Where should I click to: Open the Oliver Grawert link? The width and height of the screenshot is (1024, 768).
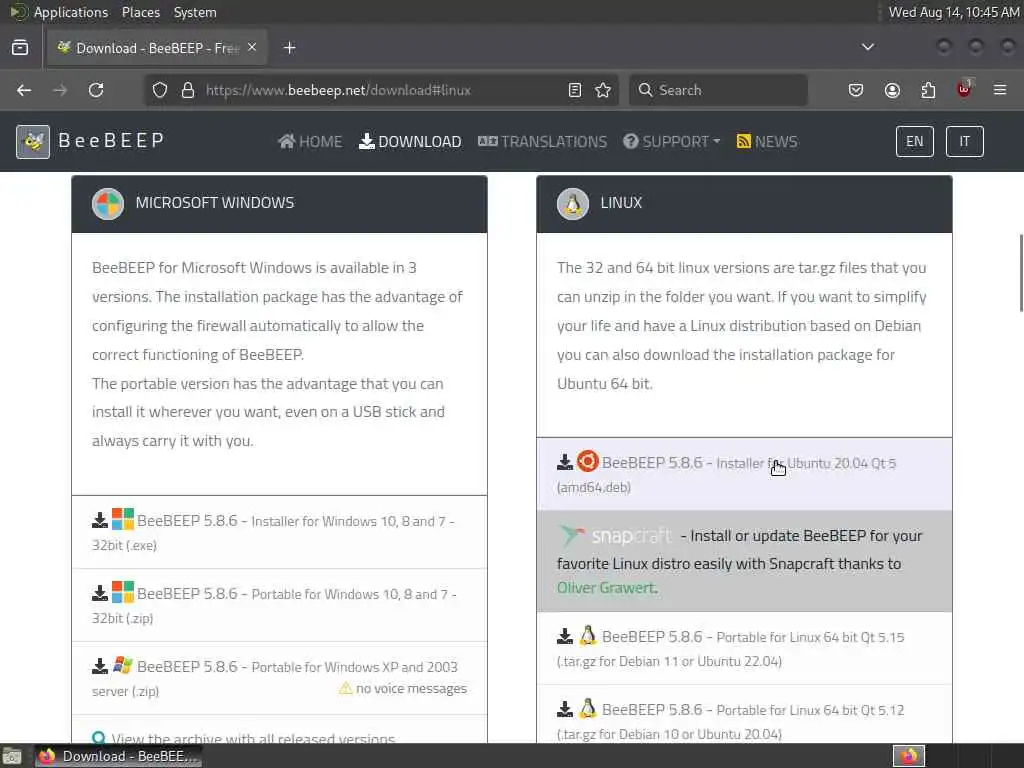pyautogui.click(x=605, y=588)
